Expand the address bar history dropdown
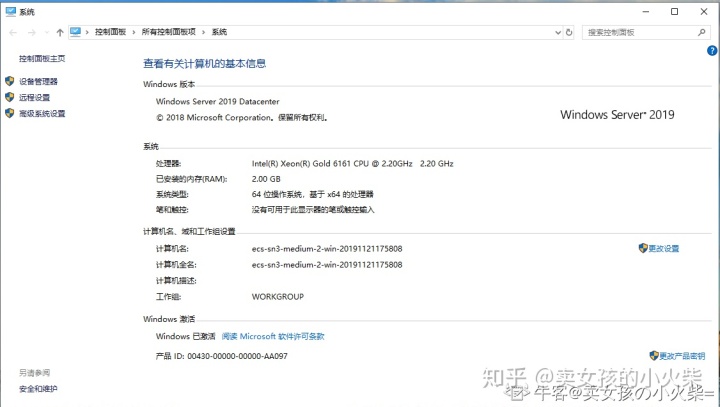 tap(558, 32)
